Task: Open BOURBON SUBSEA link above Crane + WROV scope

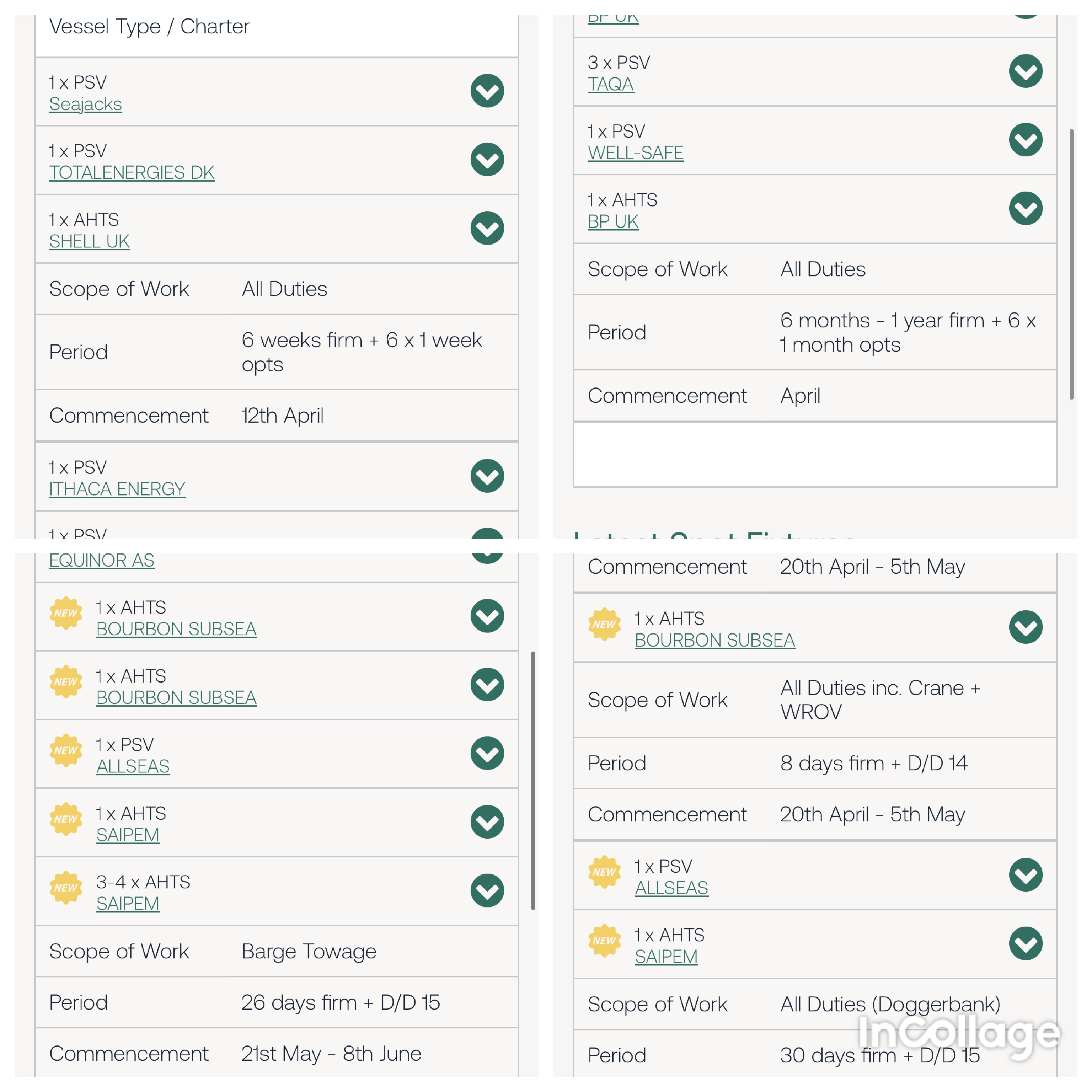Action: tap(715, 641)
